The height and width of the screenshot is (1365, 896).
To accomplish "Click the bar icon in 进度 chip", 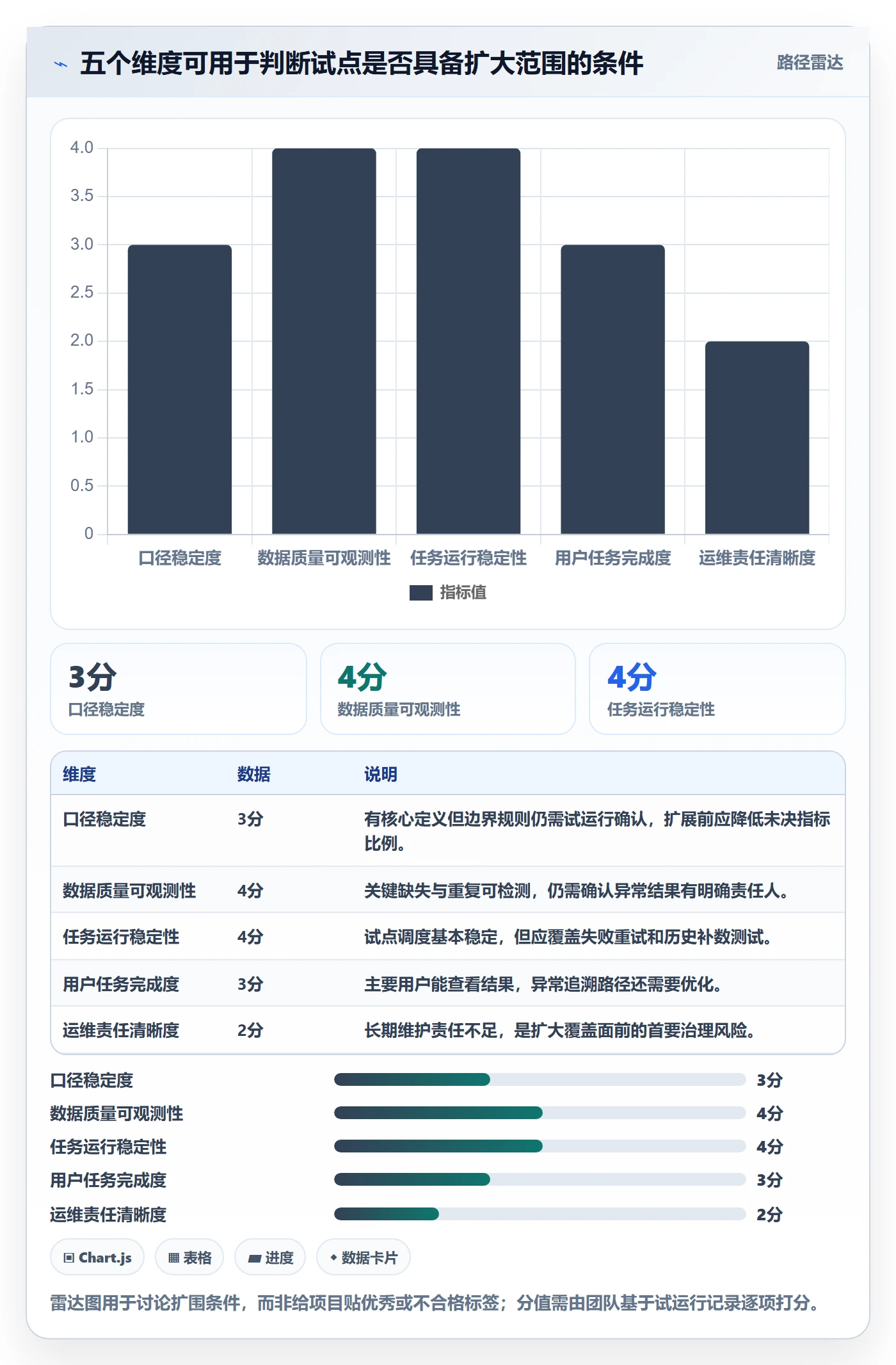I will pyautogui.click(x=254, y=1259).
